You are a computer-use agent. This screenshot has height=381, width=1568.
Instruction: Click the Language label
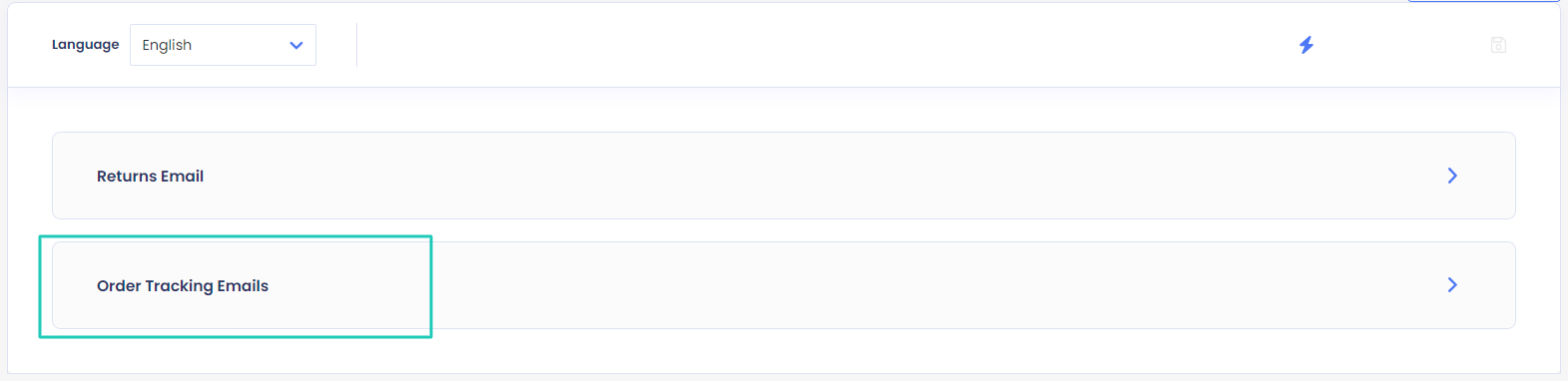tap(85, 45)
